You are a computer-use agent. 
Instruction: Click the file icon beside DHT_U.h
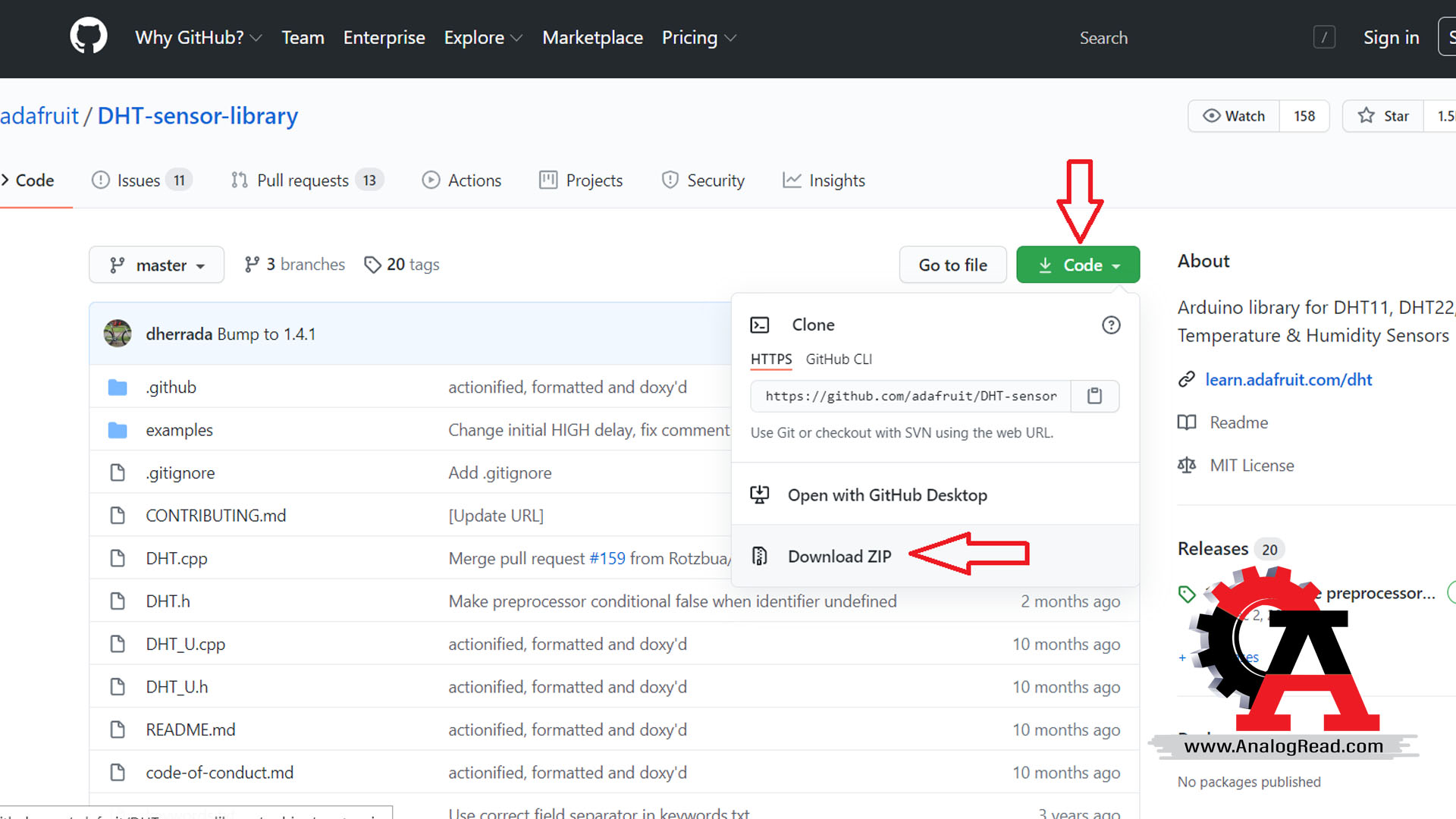pos(118,687)
